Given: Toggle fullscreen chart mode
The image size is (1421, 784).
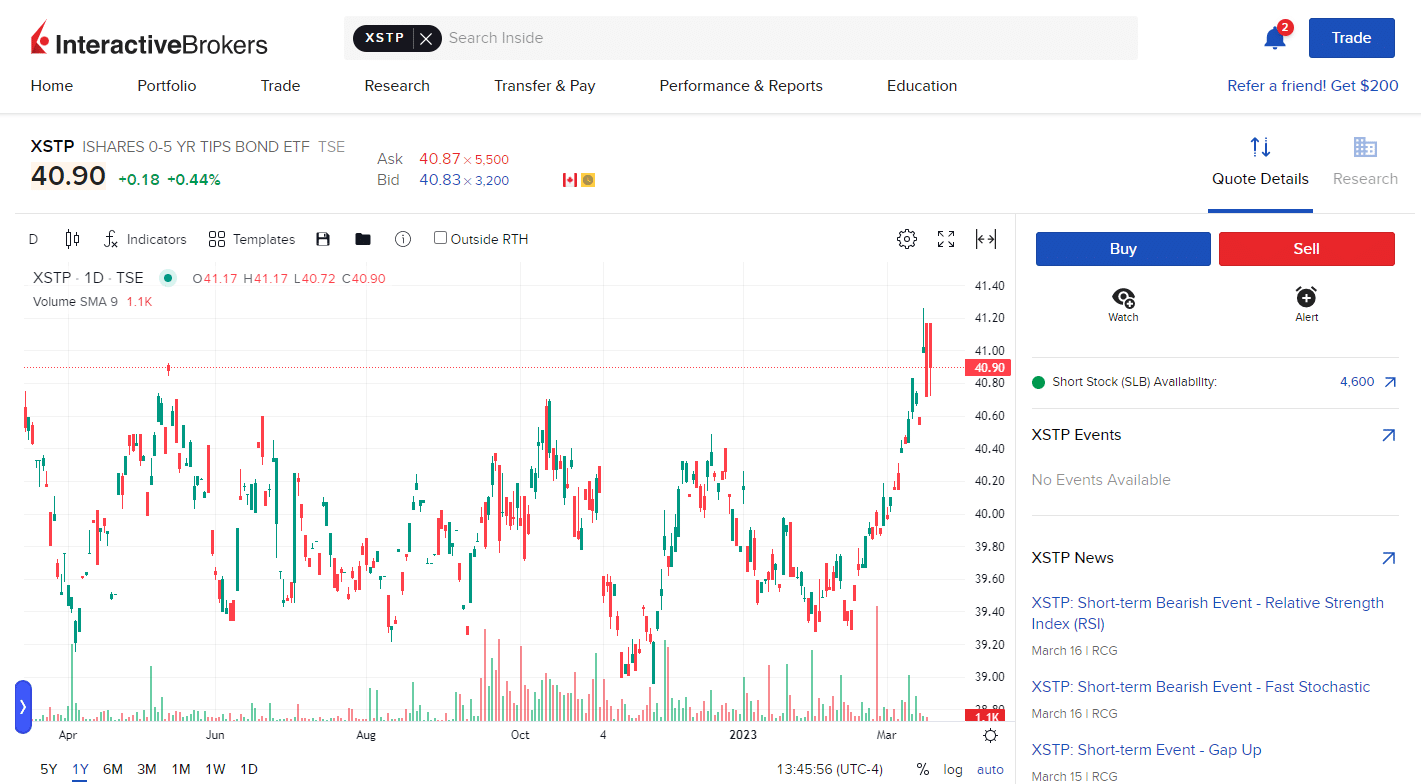Looking at the screenshot, I should (946, 239).
